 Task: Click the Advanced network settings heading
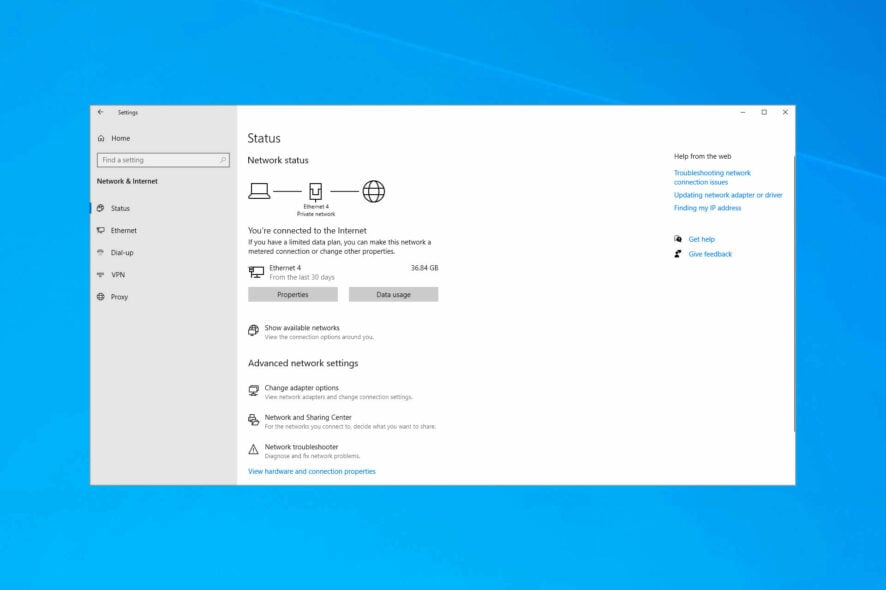(303, 363)
